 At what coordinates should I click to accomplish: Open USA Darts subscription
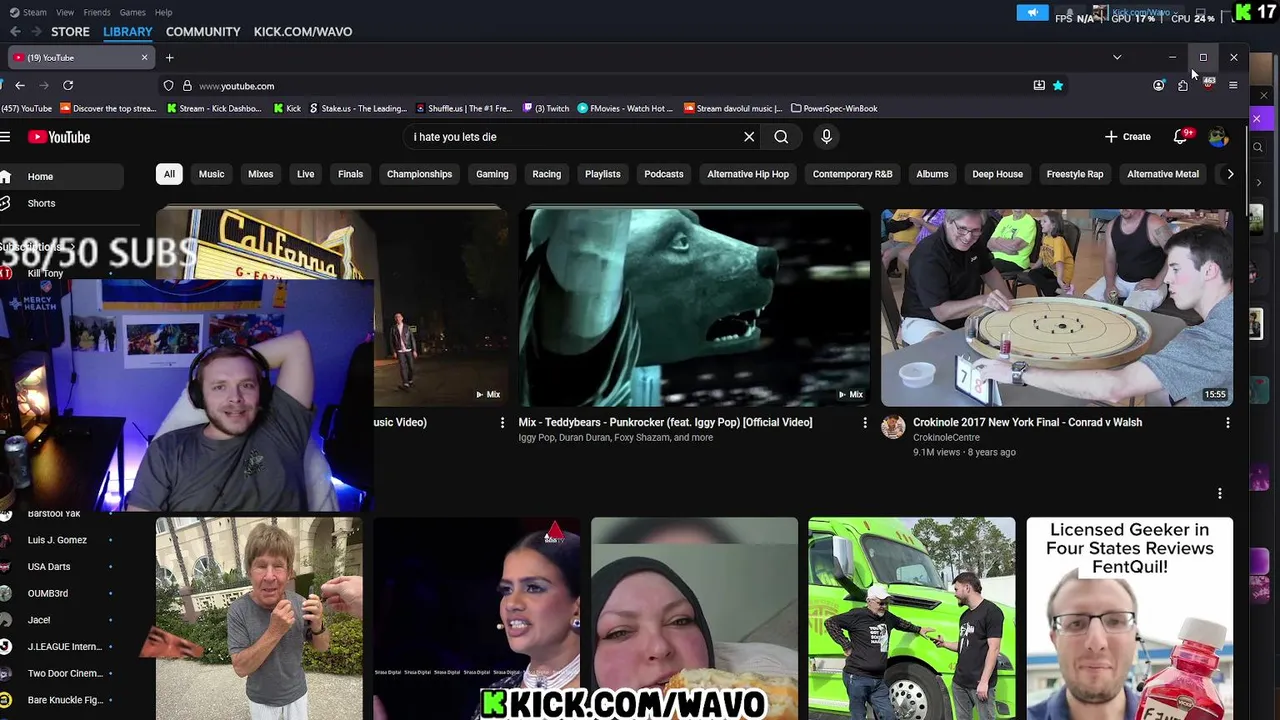[x=60, y=567]
